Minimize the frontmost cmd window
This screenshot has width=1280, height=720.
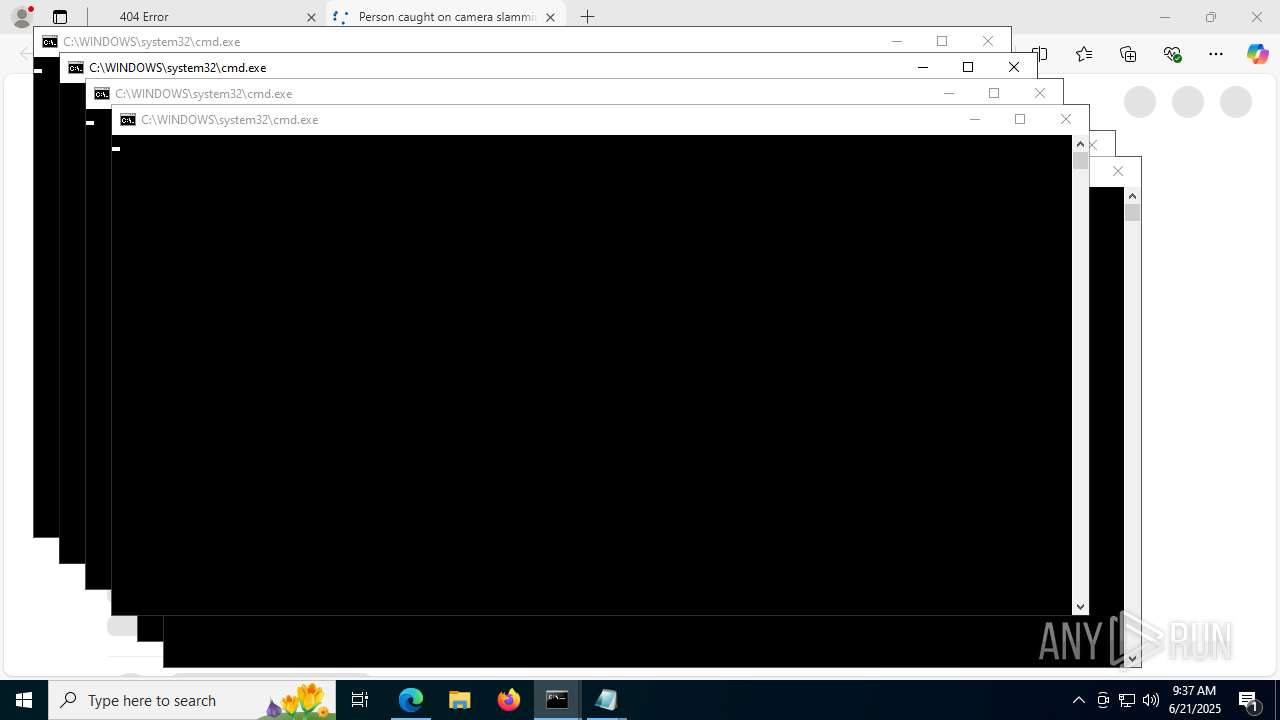coord(975,120)
